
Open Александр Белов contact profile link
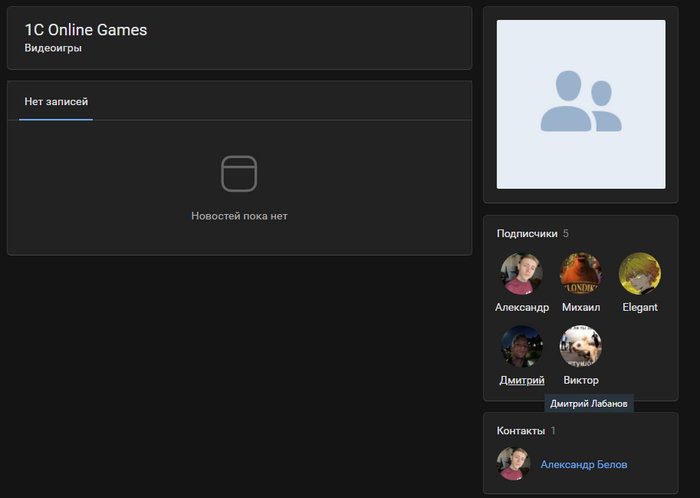(584, 464)
